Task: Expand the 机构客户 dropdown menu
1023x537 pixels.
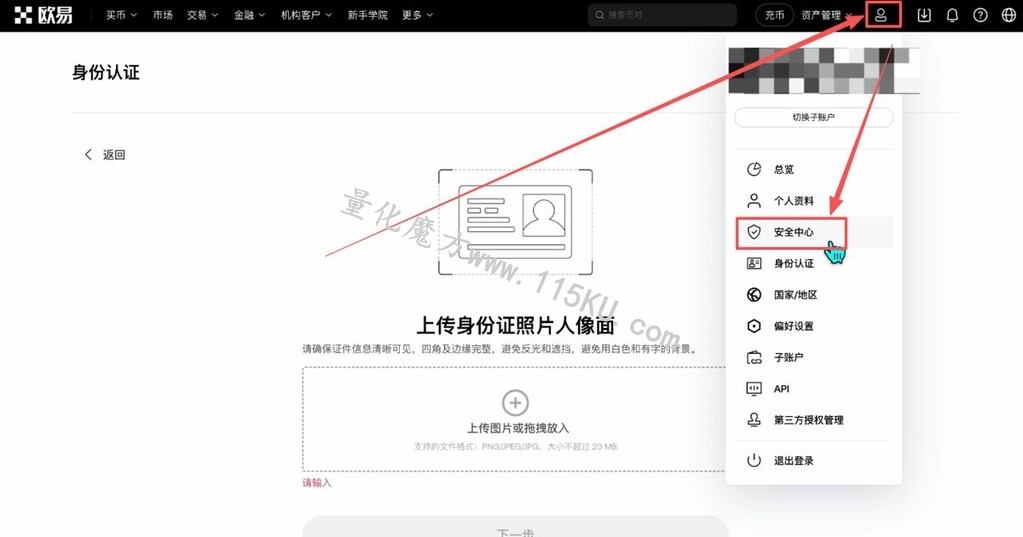Action: (306, 15)
